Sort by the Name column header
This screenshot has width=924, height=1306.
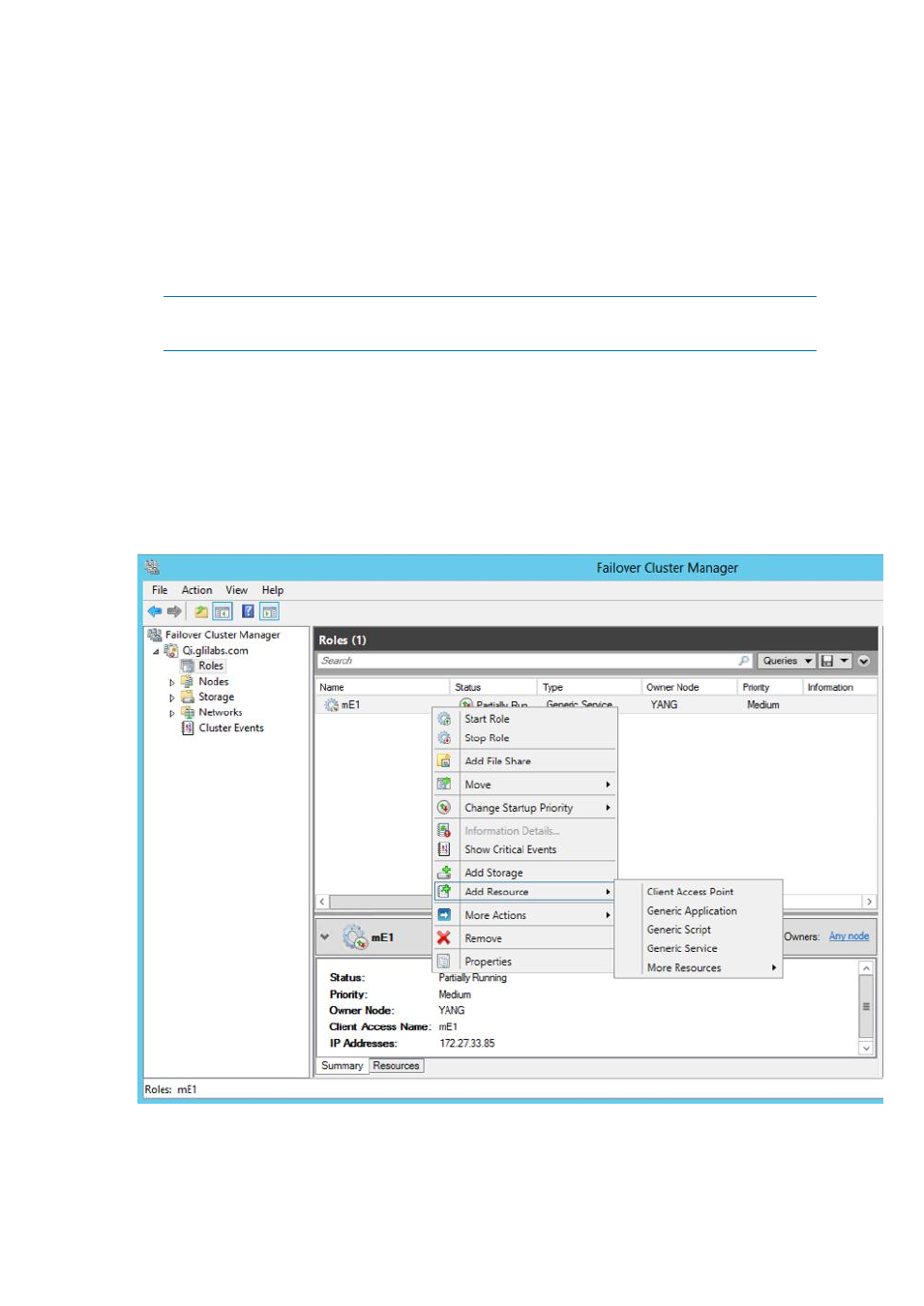pyautogui.click(x=383, y=687)
